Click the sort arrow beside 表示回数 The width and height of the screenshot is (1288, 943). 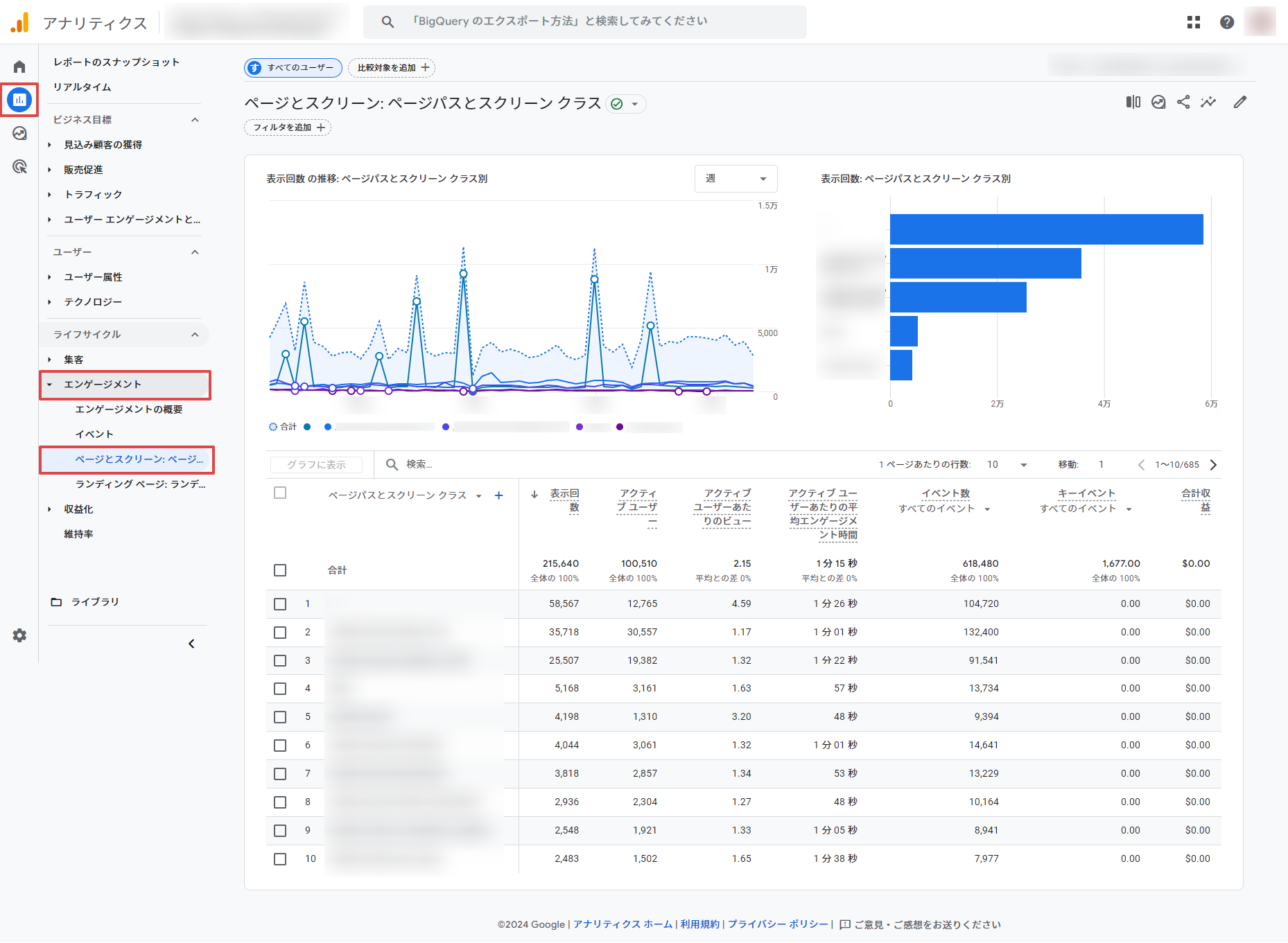(x=534, y=494)
